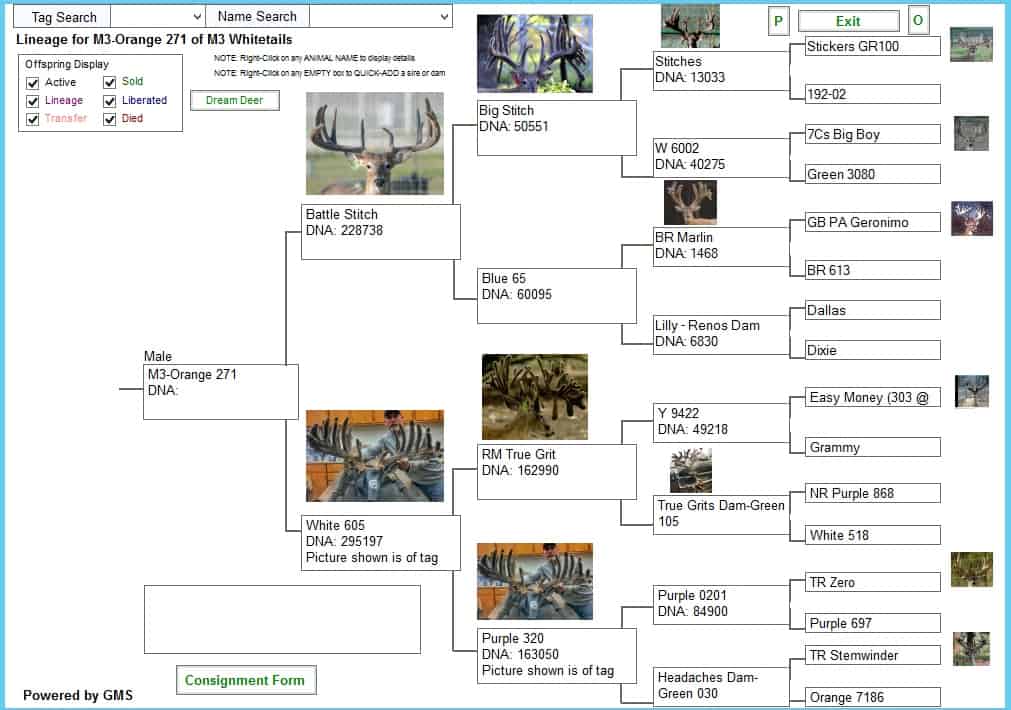Click the Exit button

(848, 21)
